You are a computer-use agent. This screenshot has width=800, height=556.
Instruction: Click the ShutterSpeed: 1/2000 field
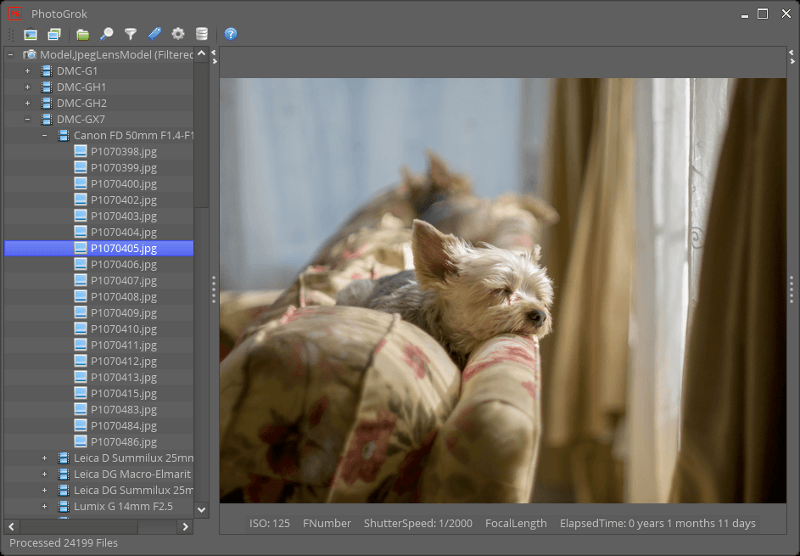click(x=418, y=523)
